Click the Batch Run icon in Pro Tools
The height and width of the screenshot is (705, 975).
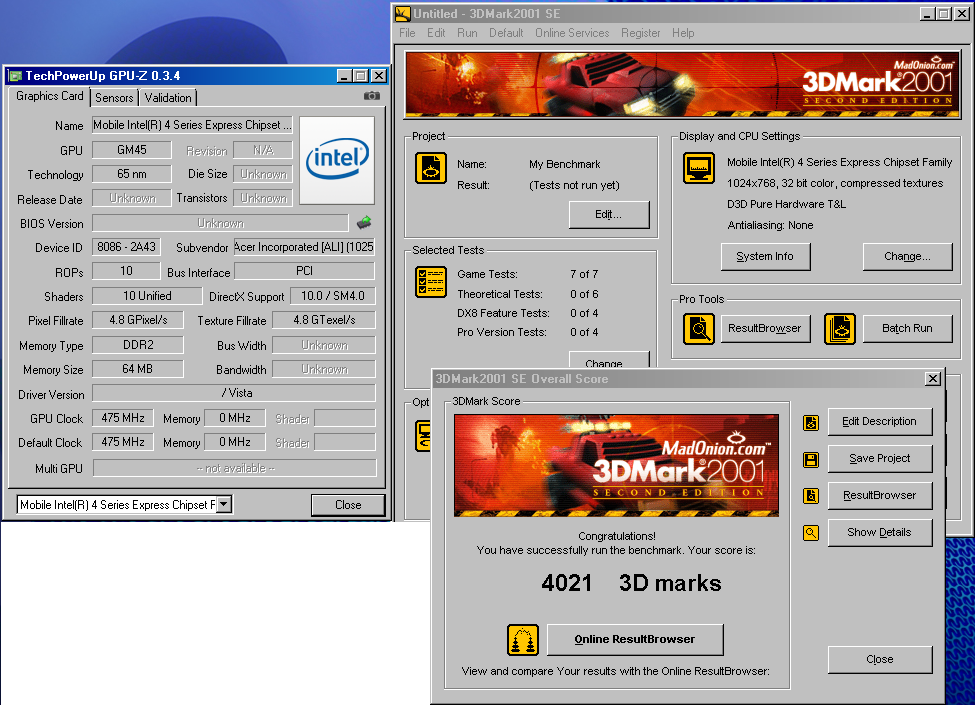839,328
